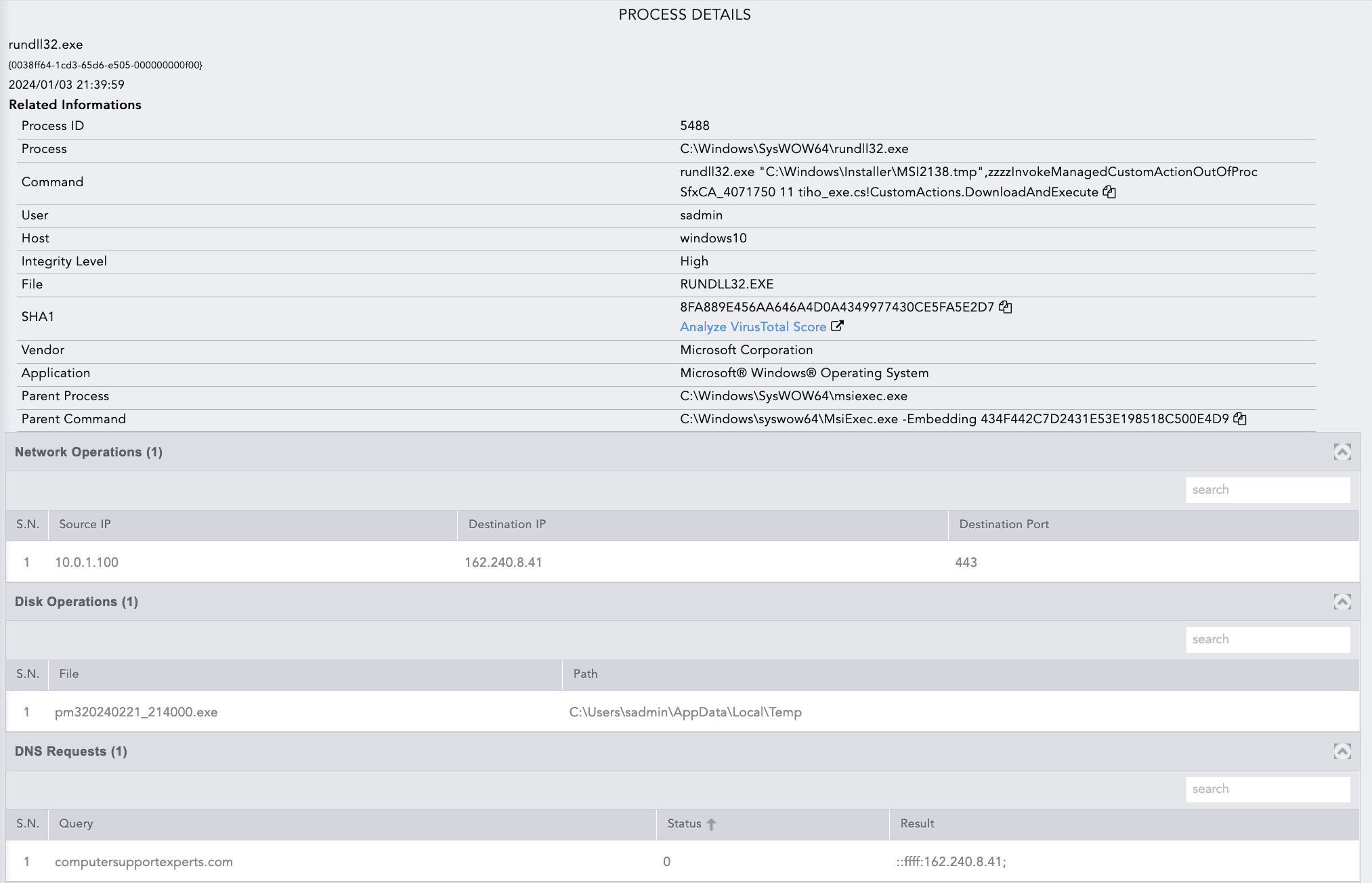
Task: Click the Network Operations (1) heading
Action: coord(89,452)
